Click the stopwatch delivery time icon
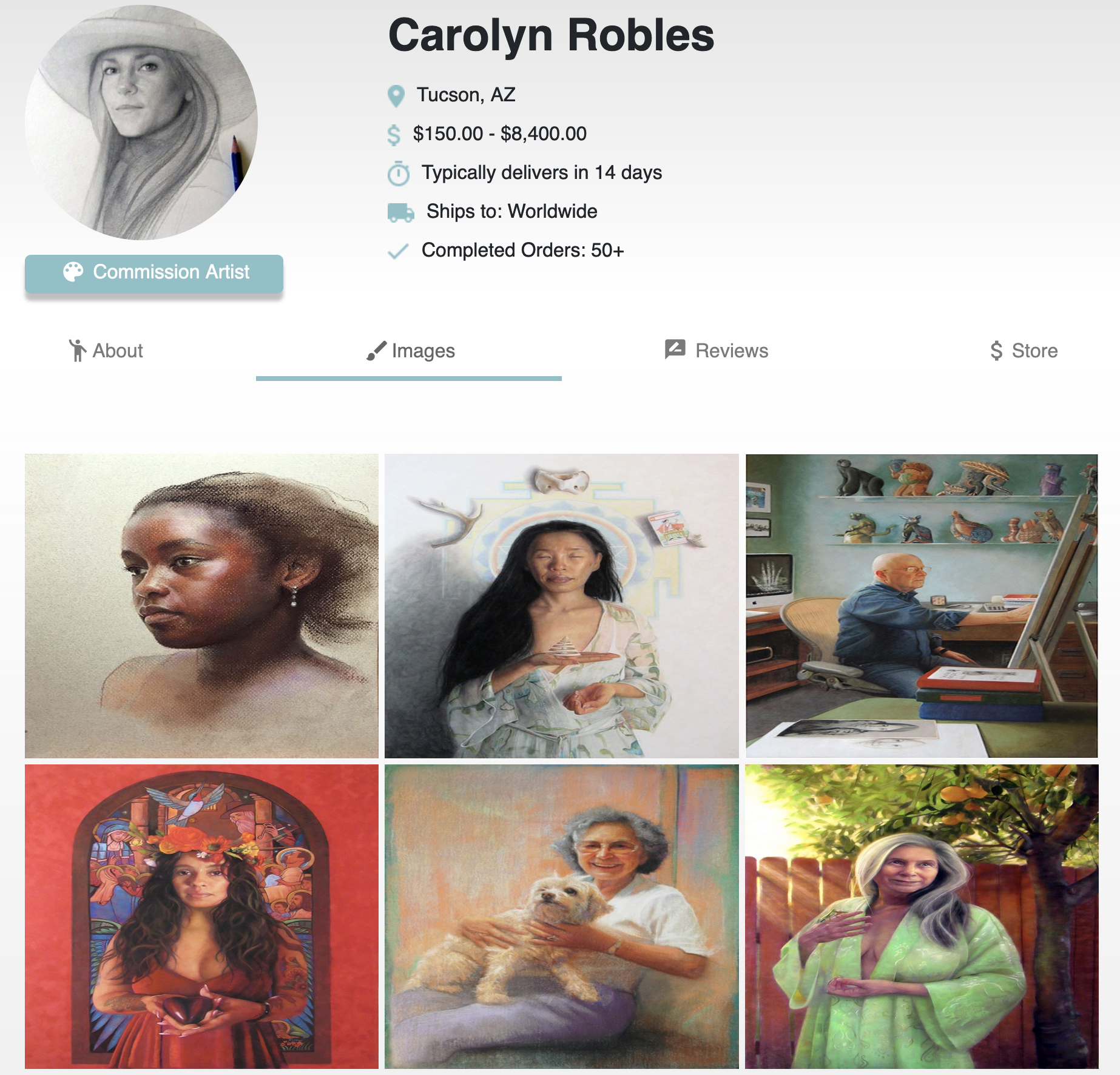Image resolution: width=1120 pixels, height=1075 pixels. coord(399,174)
